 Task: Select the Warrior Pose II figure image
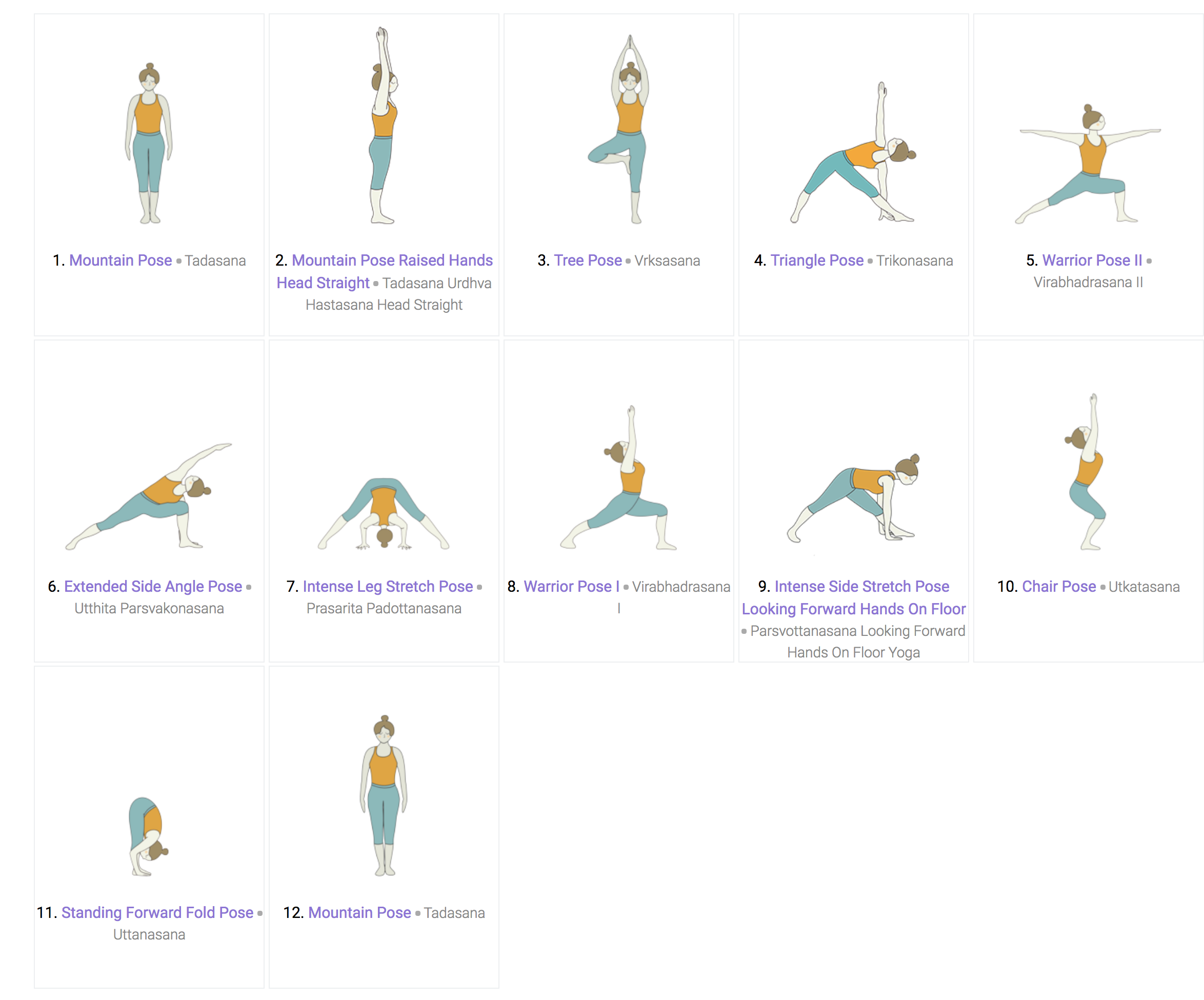pyautogui.click(x=1088, y=164)
